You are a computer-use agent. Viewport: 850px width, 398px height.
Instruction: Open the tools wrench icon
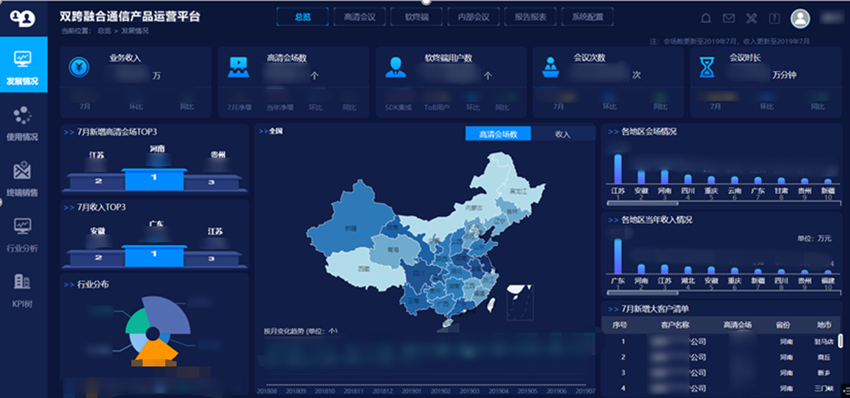pos(751,18)
